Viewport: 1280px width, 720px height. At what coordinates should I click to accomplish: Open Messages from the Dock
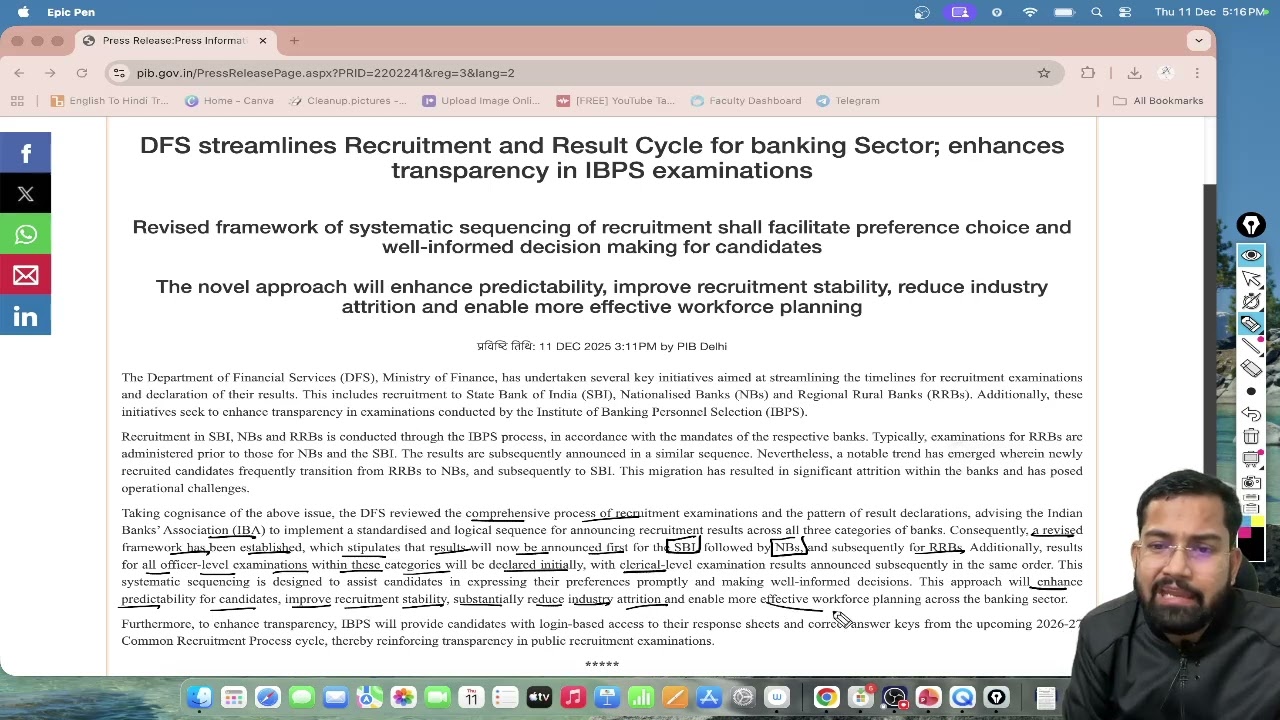point(302,697)
